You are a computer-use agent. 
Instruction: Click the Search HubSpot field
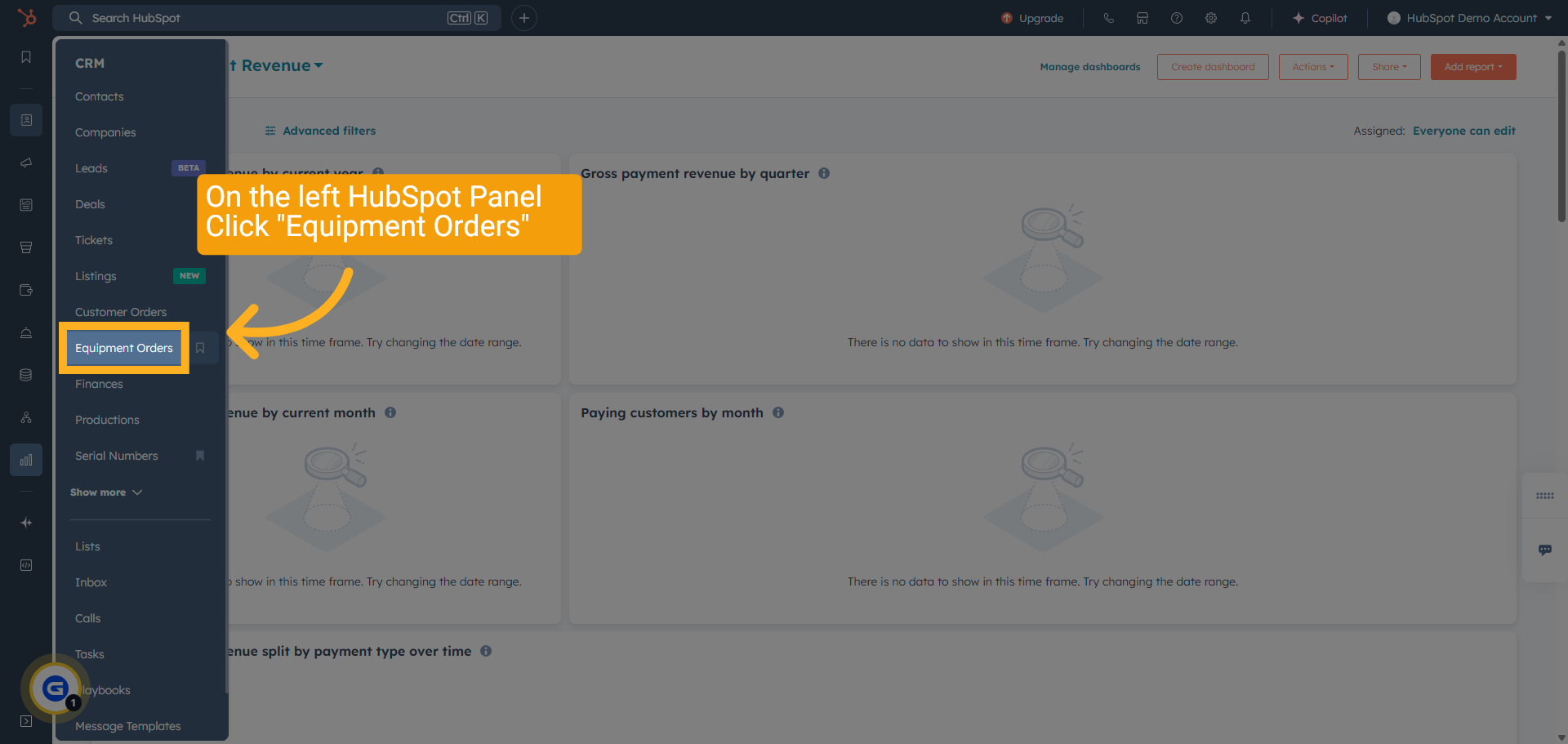click(277, 18)
